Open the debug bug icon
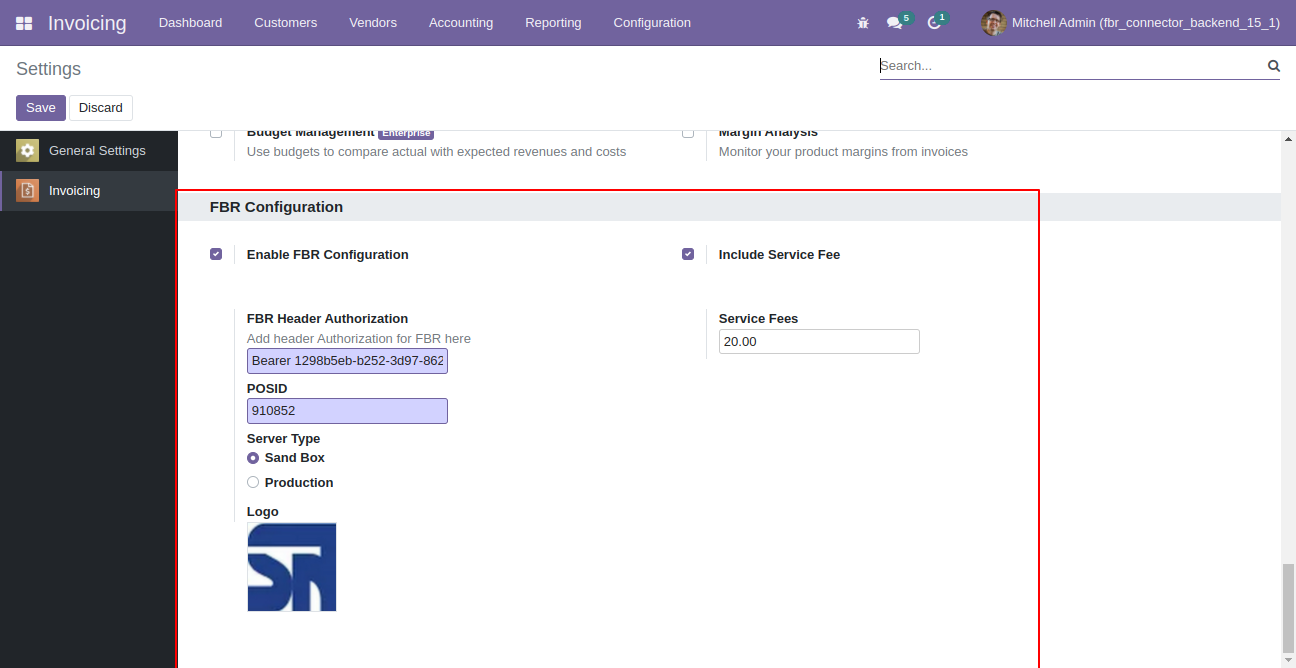The width and height of the screenshot is (1296, 668). 863,23
